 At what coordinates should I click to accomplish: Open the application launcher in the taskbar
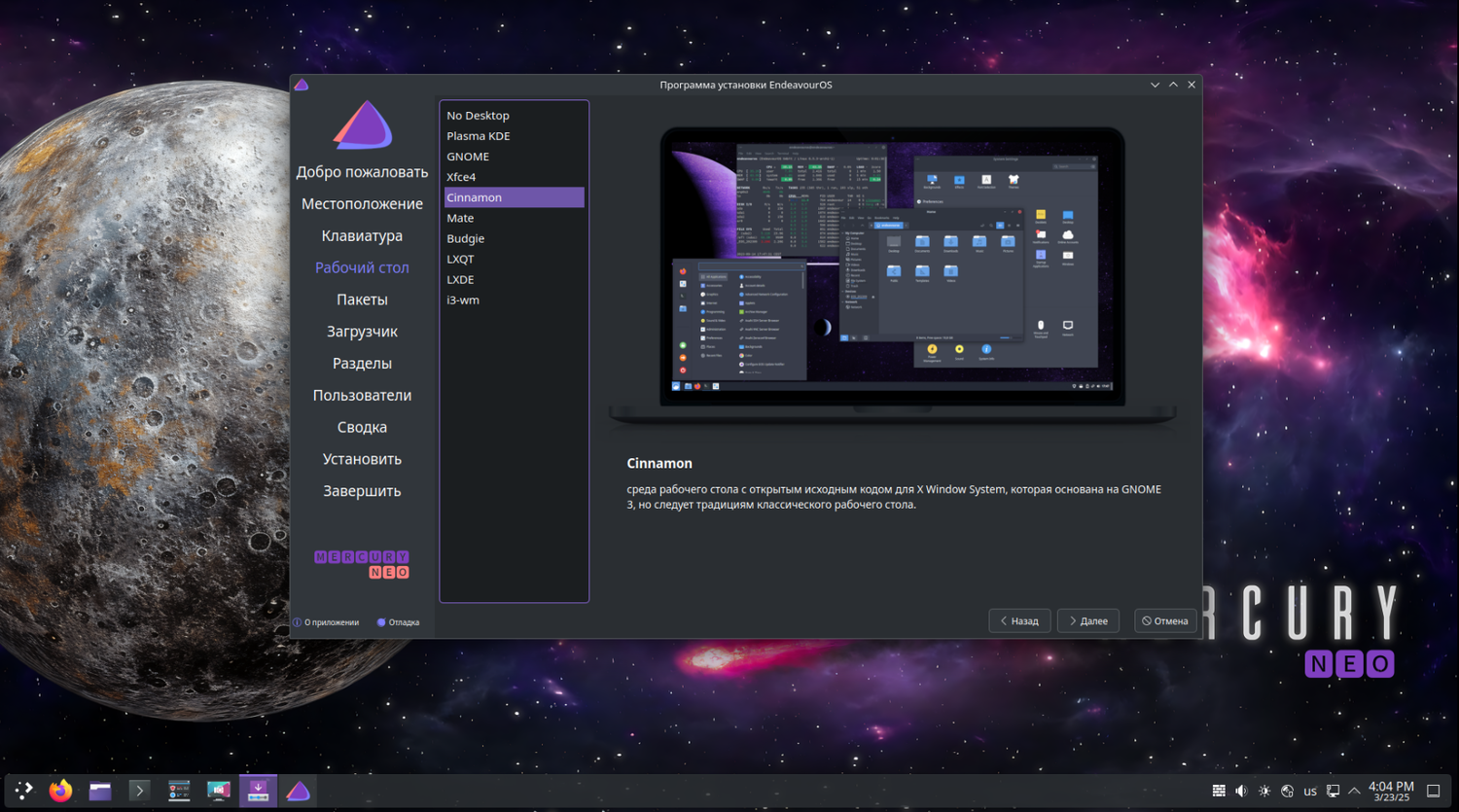tap(23, 791)
